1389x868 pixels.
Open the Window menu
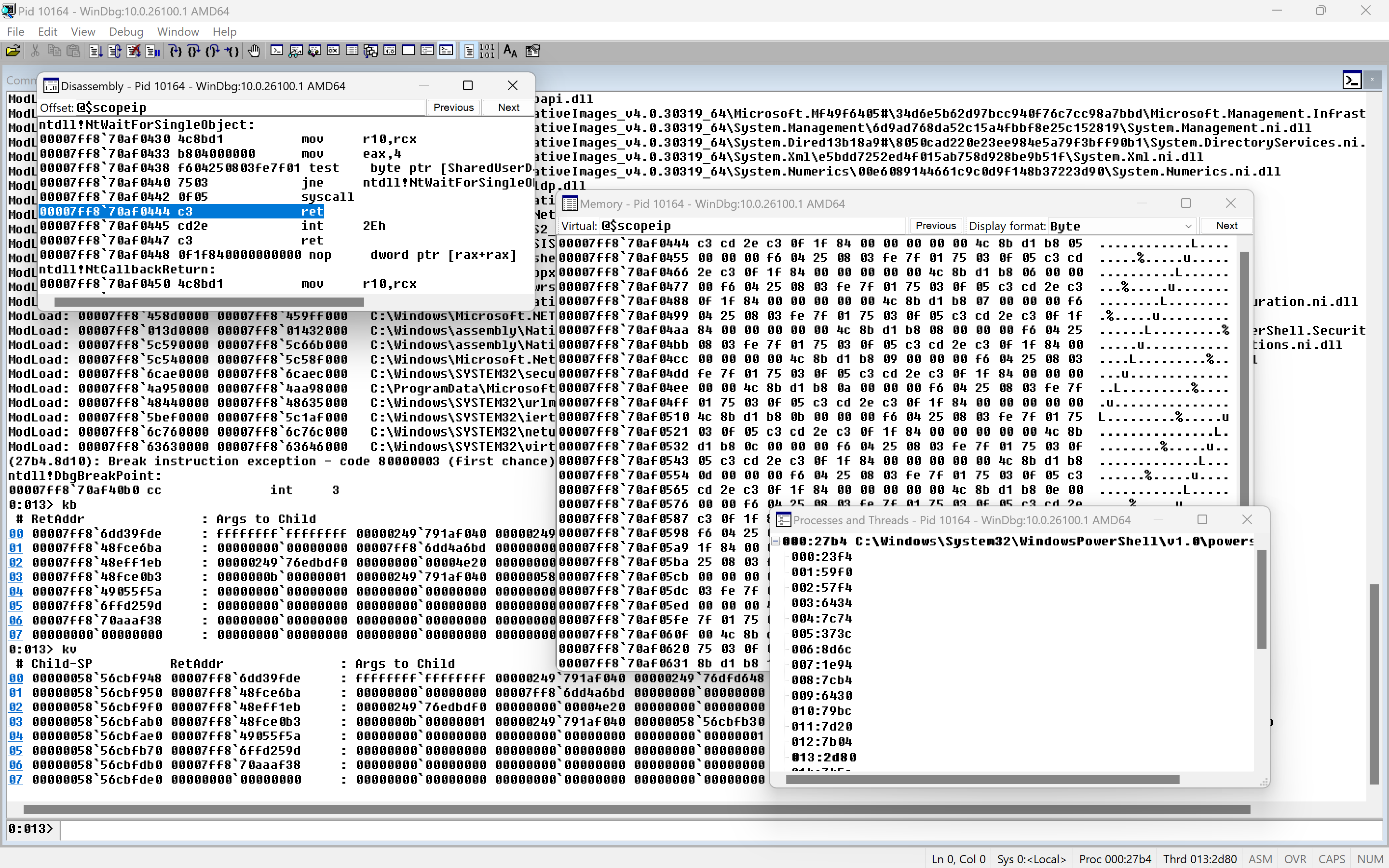point(178,31)
